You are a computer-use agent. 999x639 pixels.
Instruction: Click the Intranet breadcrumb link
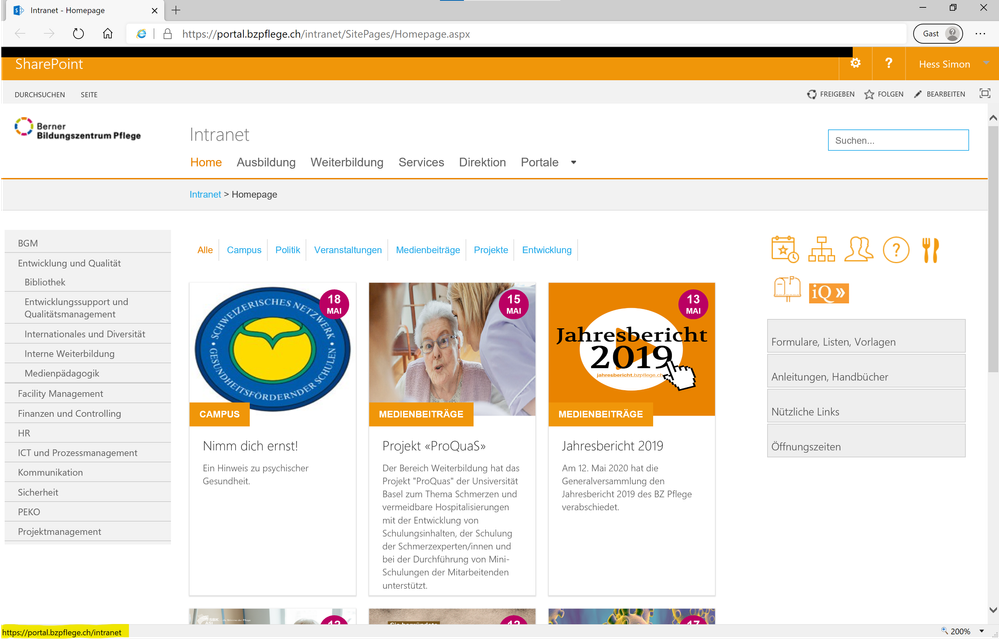coord(205,194)
